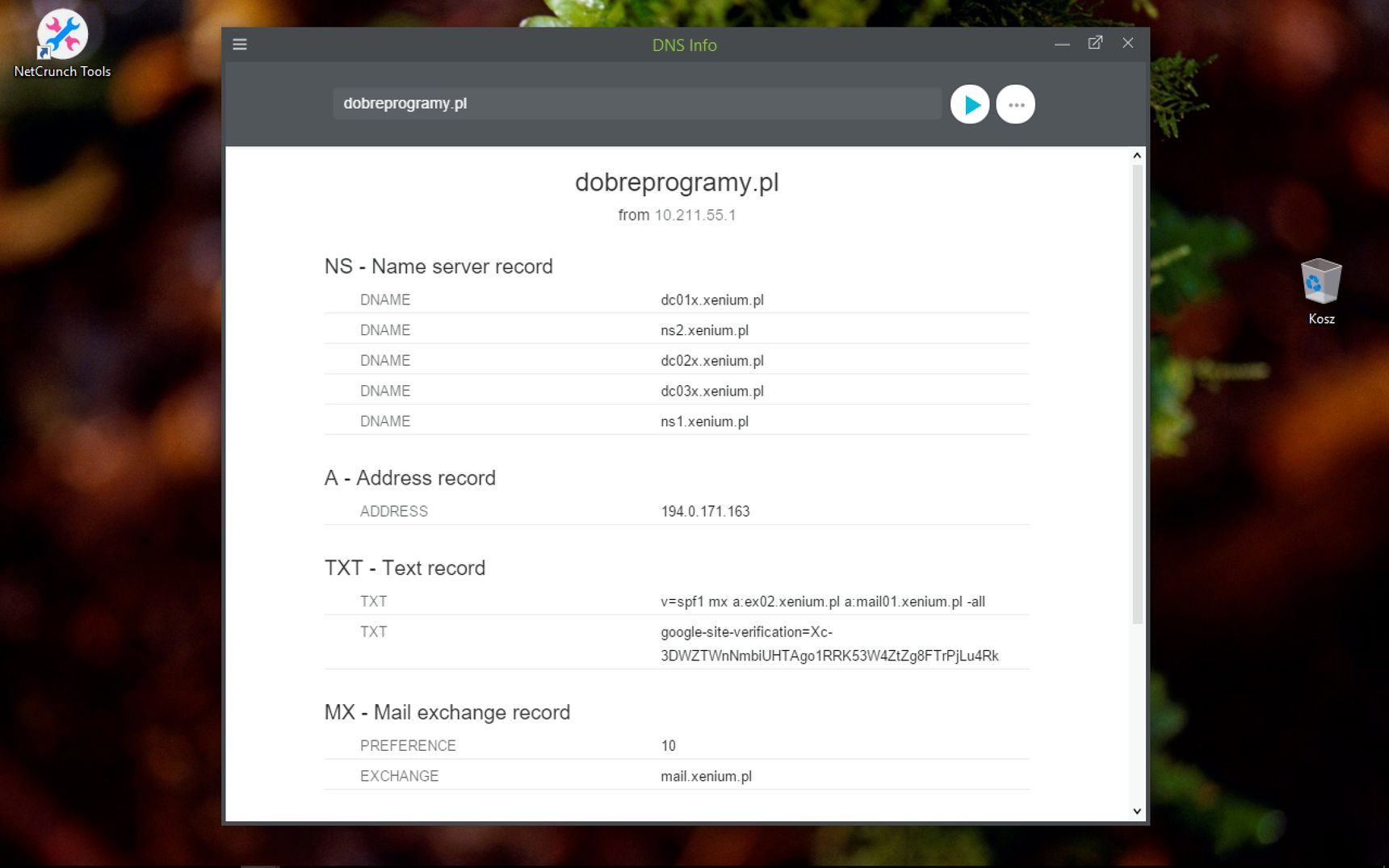This screenshot has width=1389, height=868.
Task: Click the MX preference value 10
Action: [668, 745]
